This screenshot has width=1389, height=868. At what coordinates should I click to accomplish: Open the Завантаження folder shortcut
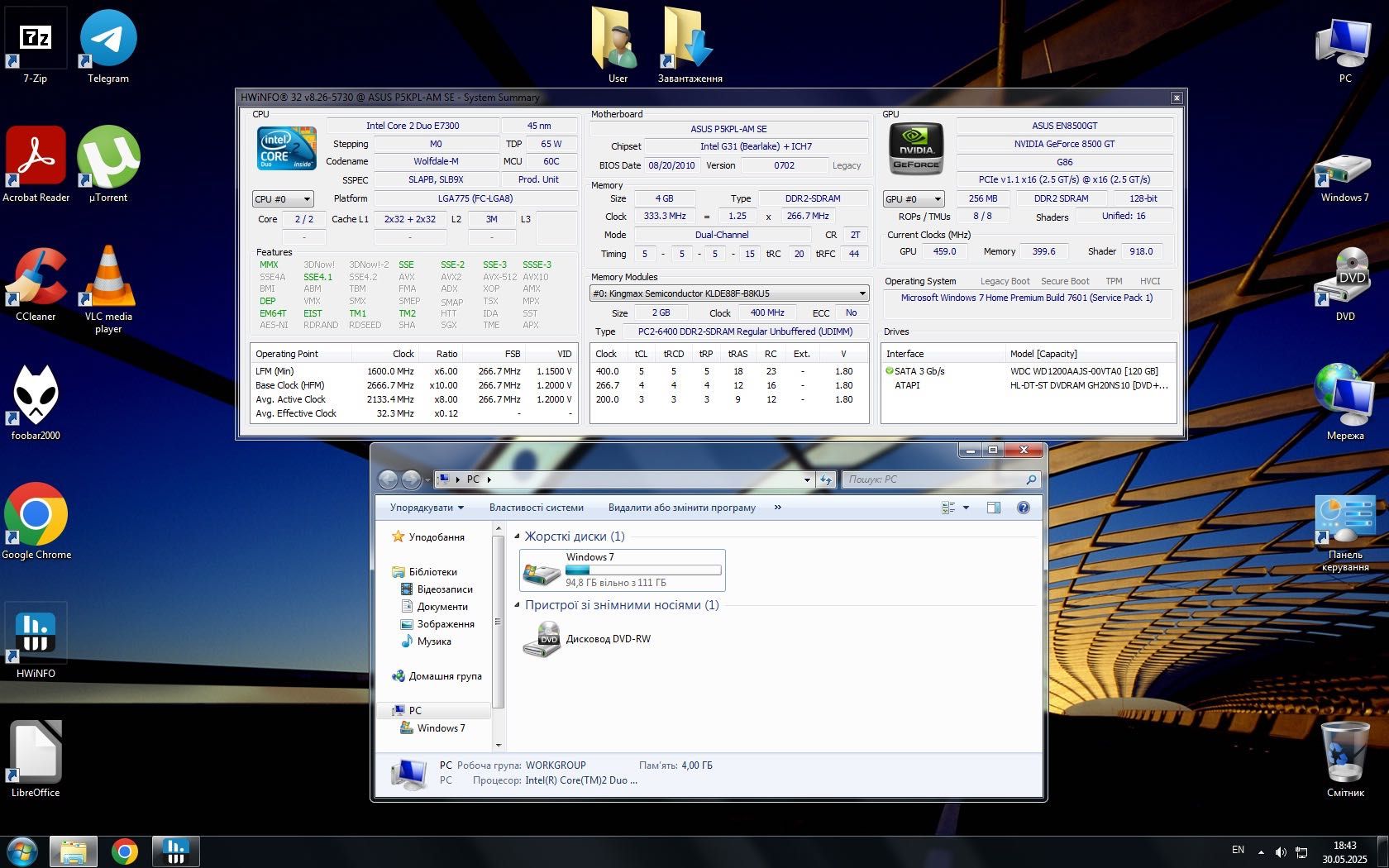coord(690,45)
